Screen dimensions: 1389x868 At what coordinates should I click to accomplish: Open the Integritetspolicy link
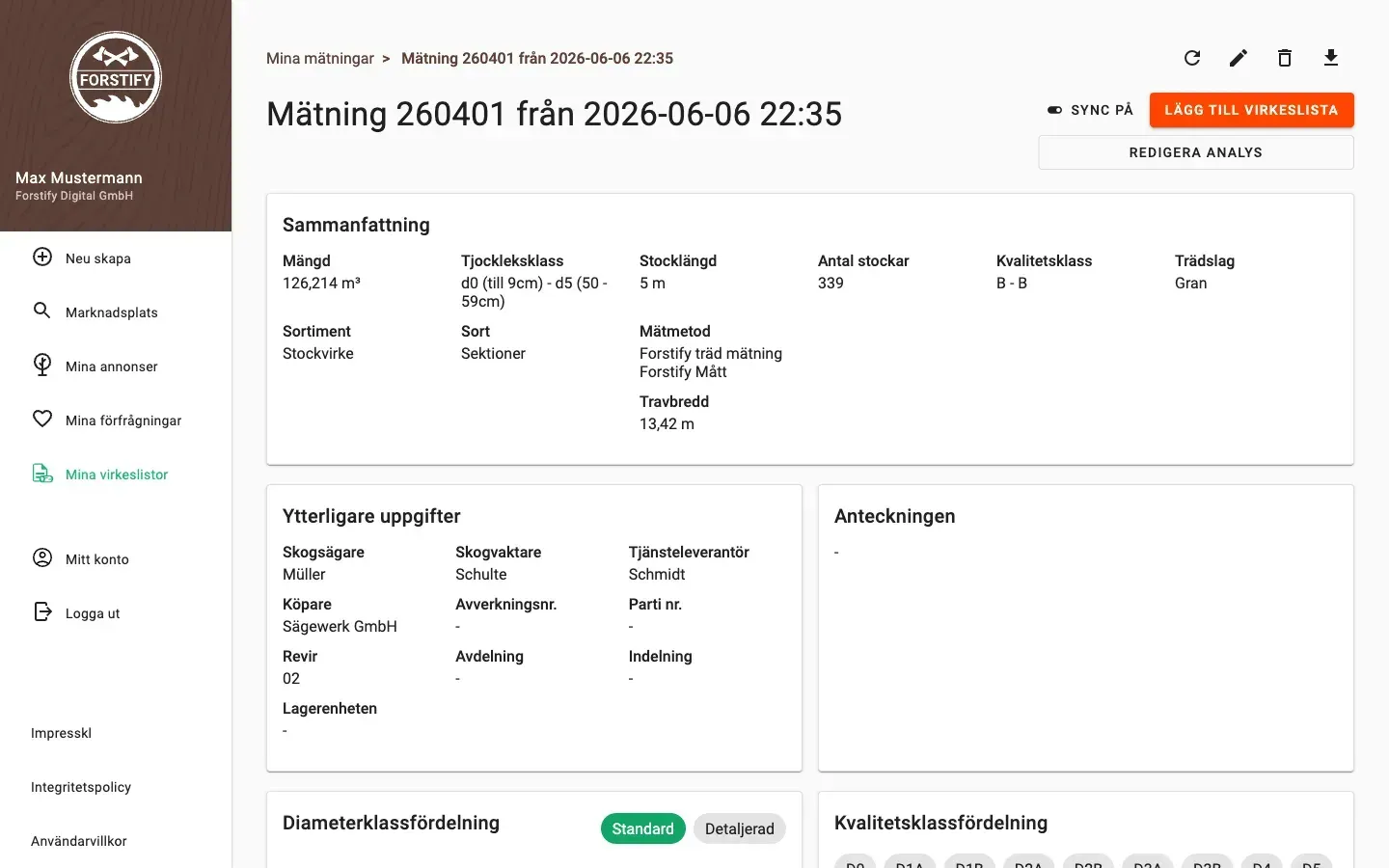tap(81, 787)
